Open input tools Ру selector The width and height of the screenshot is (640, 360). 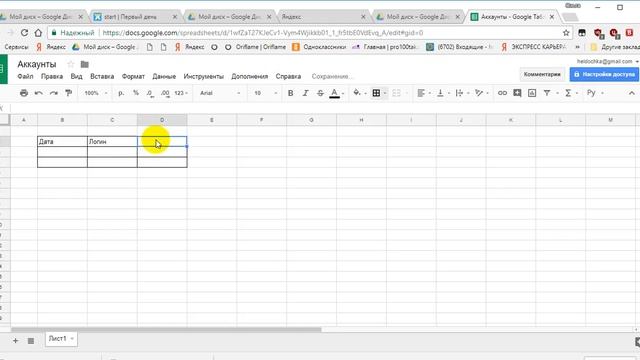(591, 93)
